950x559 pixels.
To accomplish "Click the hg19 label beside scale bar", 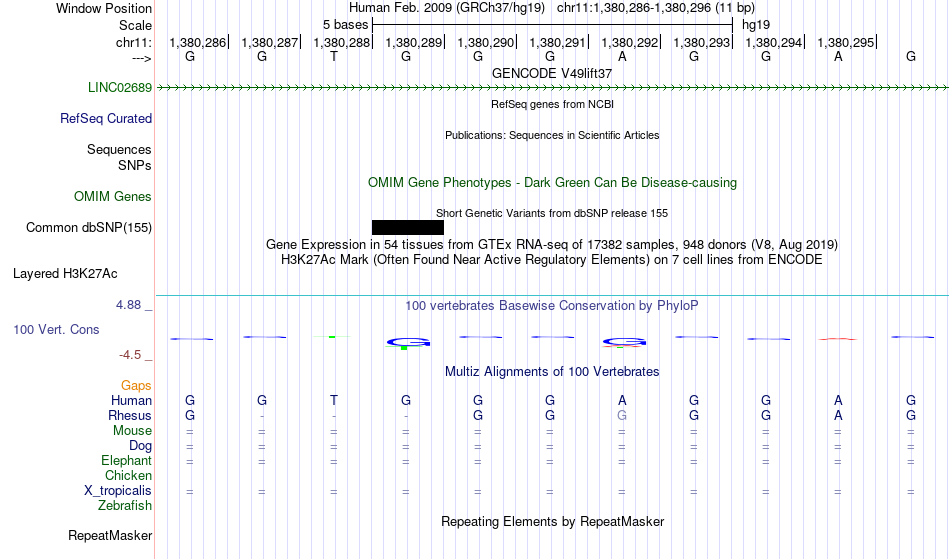I will 756,25.
